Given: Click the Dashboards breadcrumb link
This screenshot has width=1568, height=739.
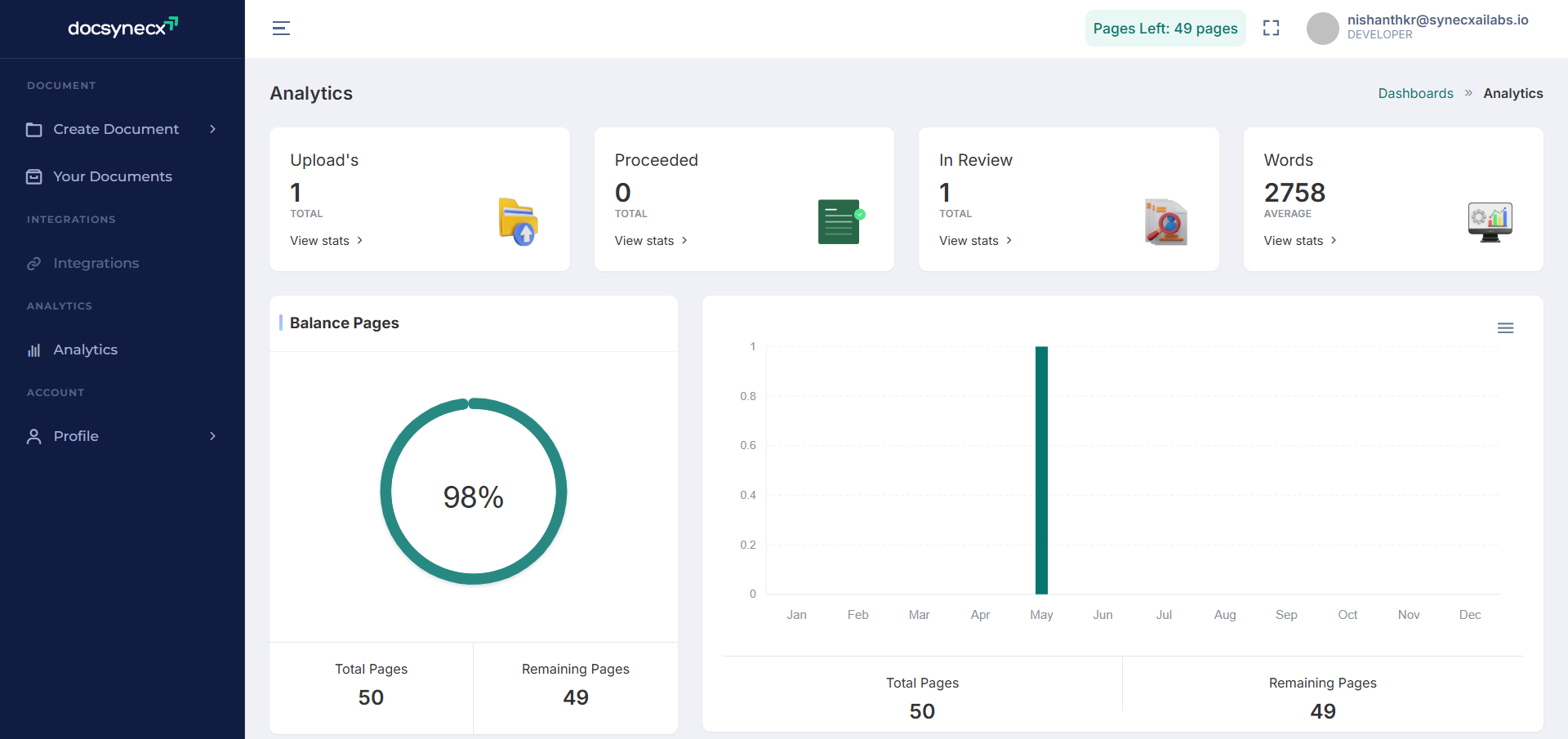Looking at the screenshot, I should 1415,93.
